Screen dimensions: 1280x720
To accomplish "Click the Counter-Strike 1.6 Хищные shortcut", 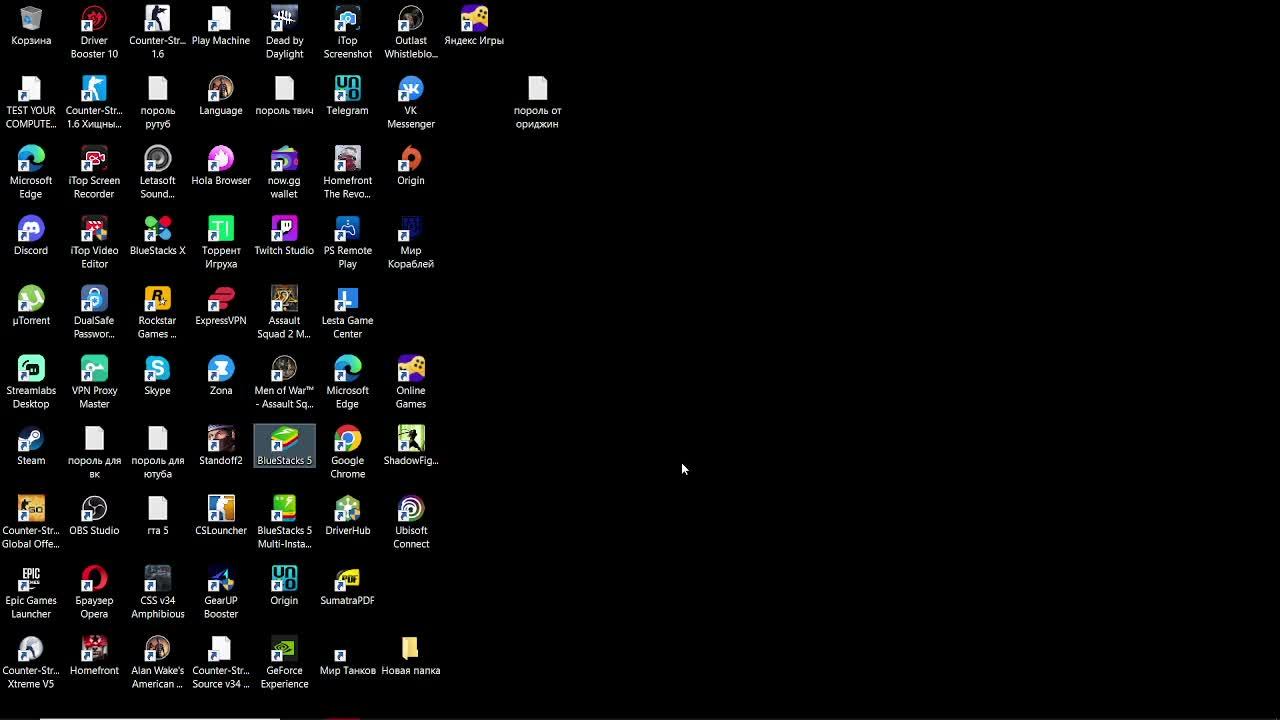I will pyautogui.click(x=94, y=102).
